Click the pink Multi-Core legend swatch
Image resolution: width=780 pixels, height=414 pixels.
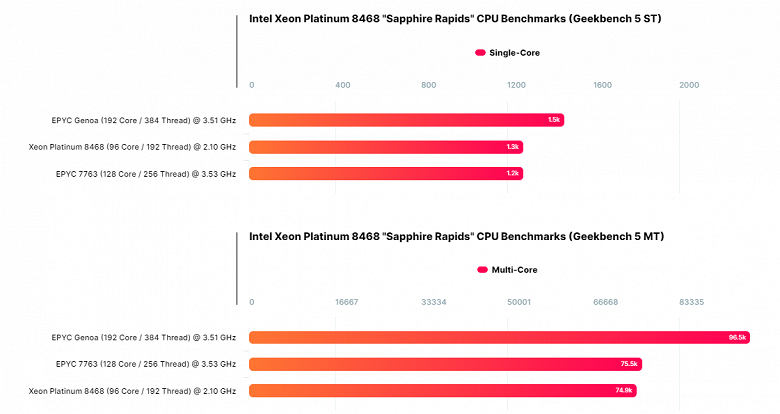(x=482, y=269)
